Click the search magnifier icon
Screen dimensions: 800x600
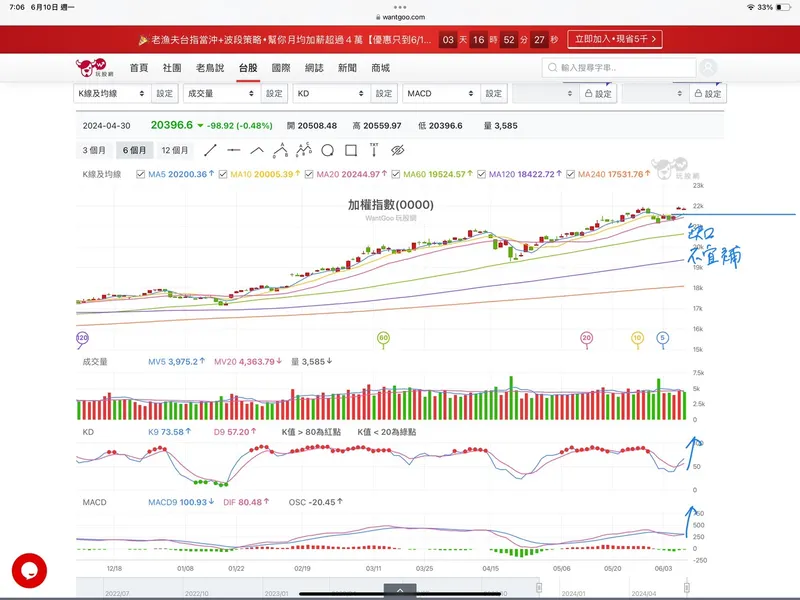click(x=552, y=67)
